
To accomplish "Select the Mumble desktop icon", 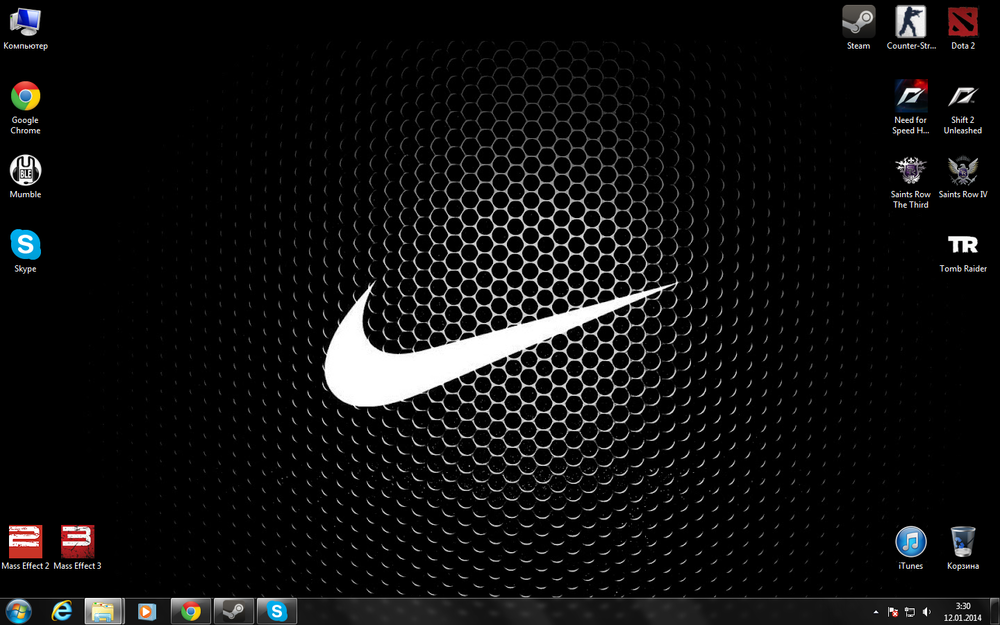I will pos(25,171).
